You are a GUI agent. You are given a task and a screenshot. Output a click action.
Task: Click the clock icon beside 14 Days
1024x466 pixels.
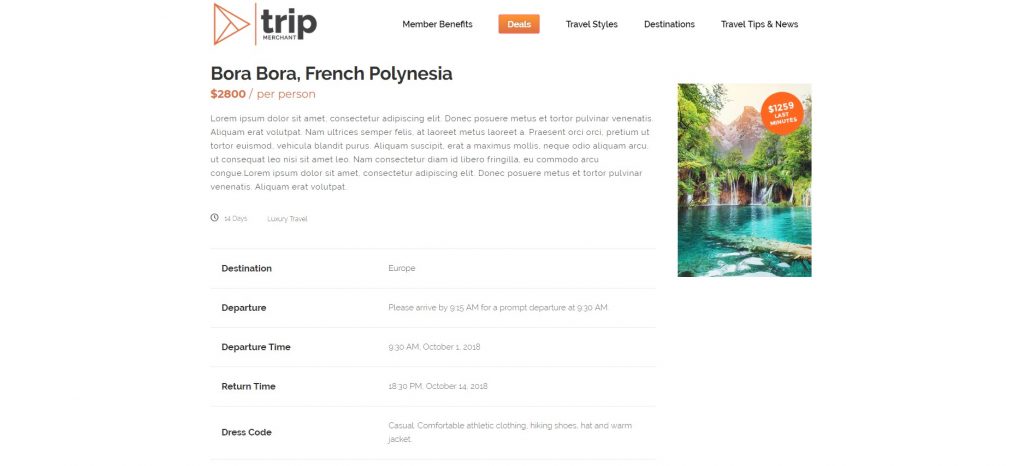[214, 217]
